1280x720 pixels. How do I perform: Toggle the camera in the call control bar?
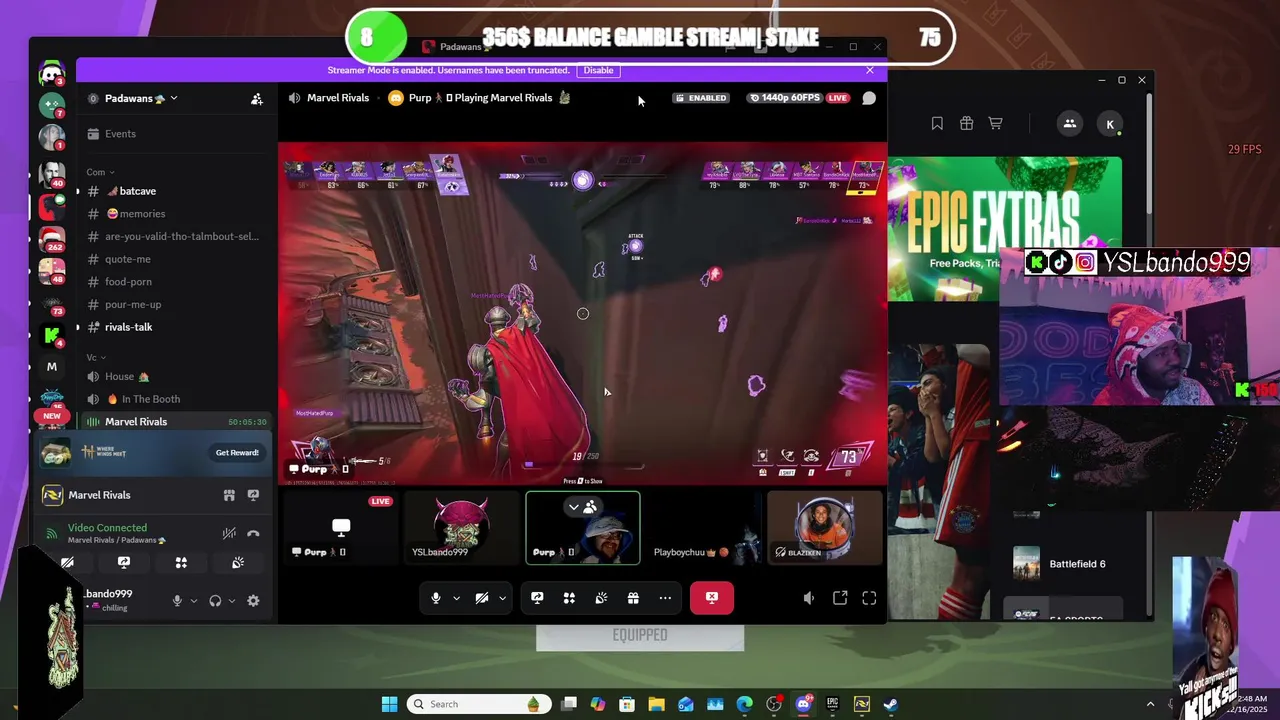[482, 598]
